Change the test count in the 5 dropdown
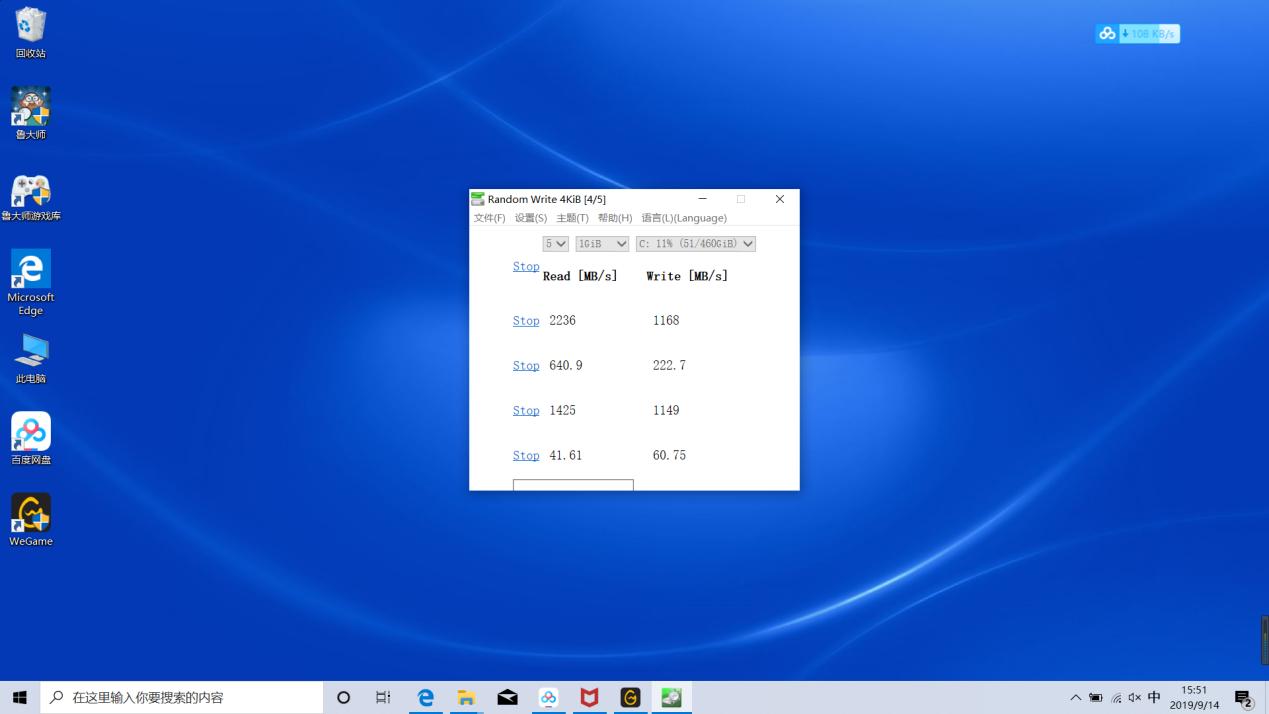The image size is (1269, 714). point(555,243)
